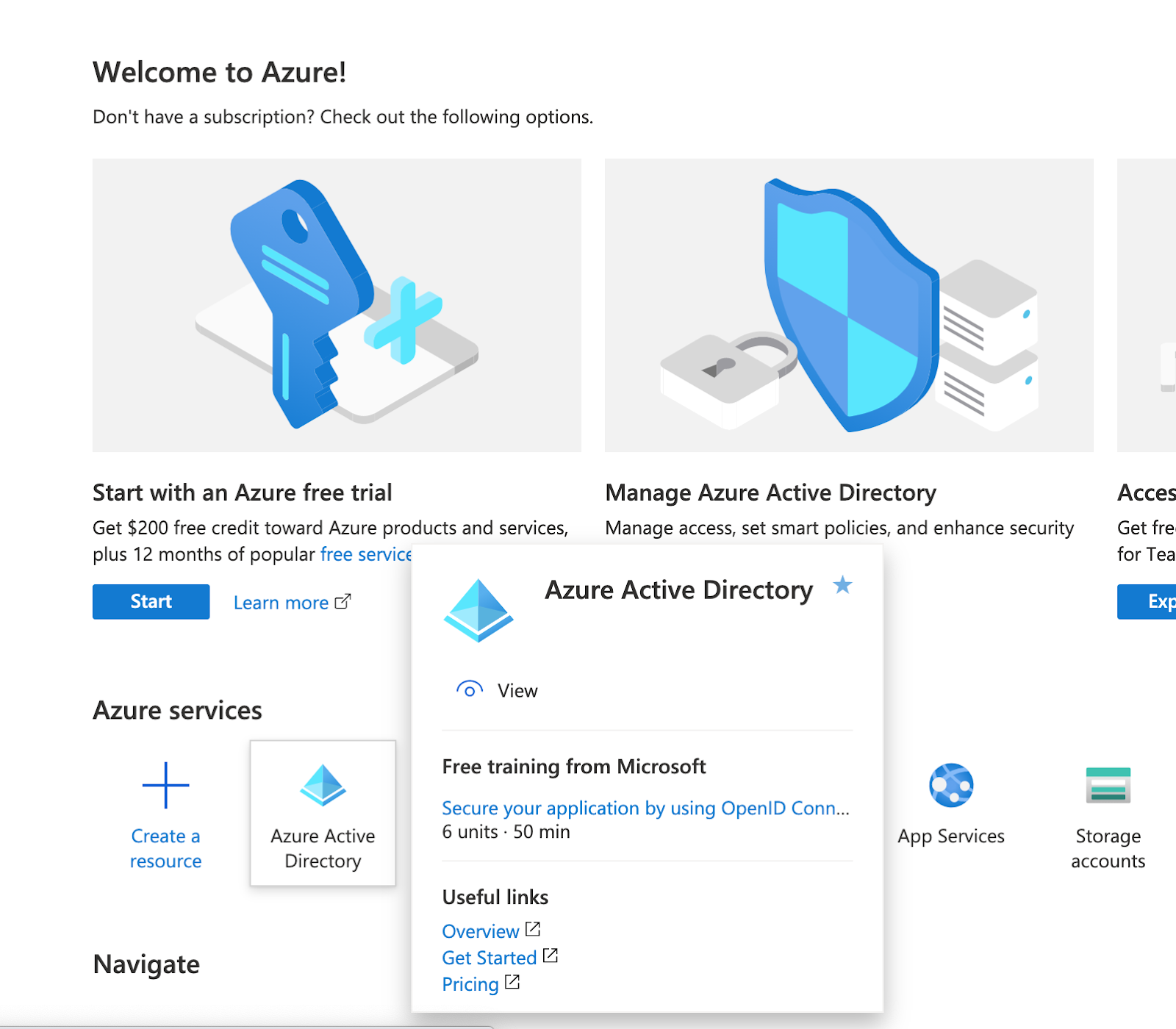Open the free services link

tap(366, 554)
